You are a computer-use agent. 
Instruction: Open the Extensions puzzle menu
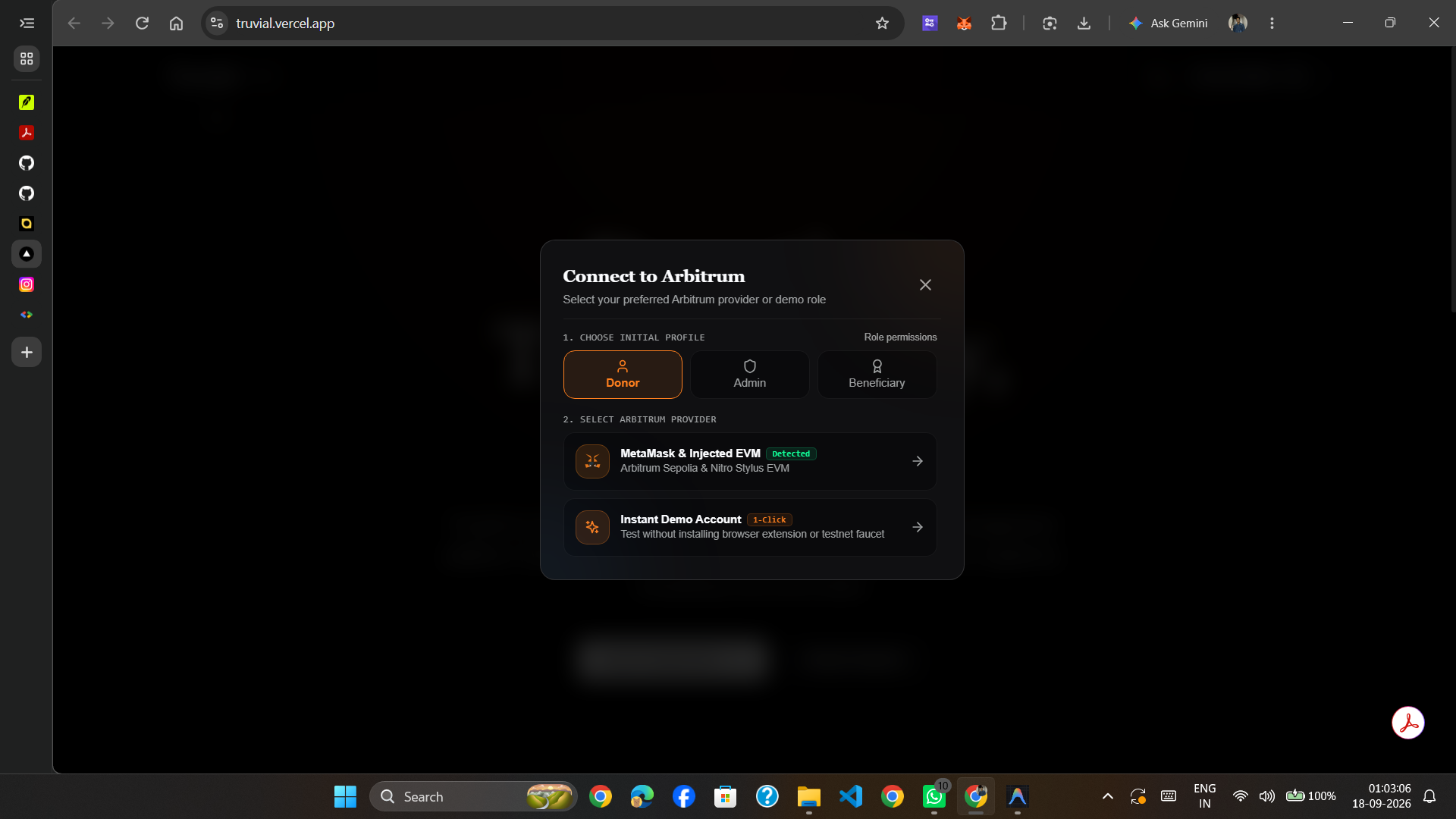pos(999,24)
